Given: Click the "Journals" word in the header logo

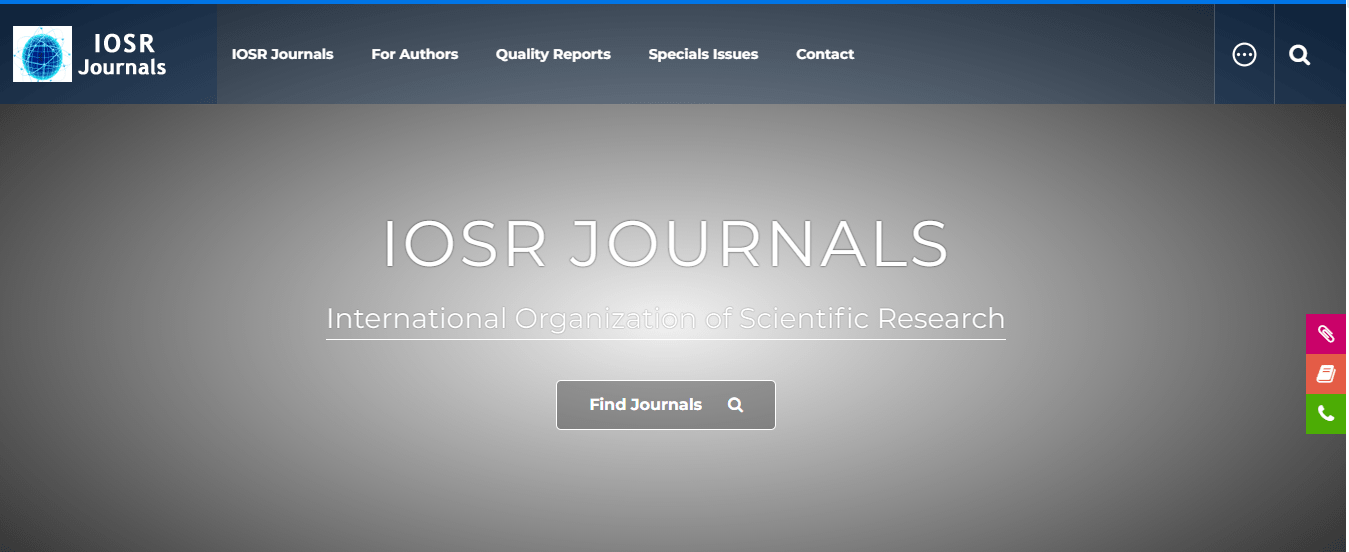Looking at the screenshot, I should click(122, 68).
